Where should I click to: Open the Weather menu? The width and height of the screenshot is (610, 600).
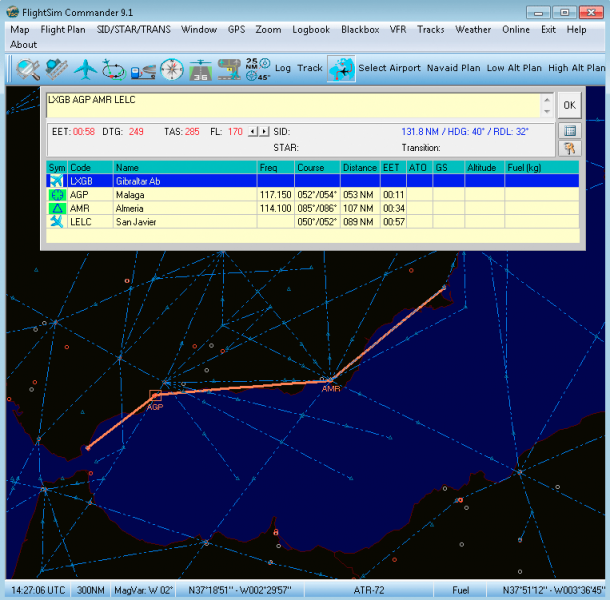tap(473, 30)
